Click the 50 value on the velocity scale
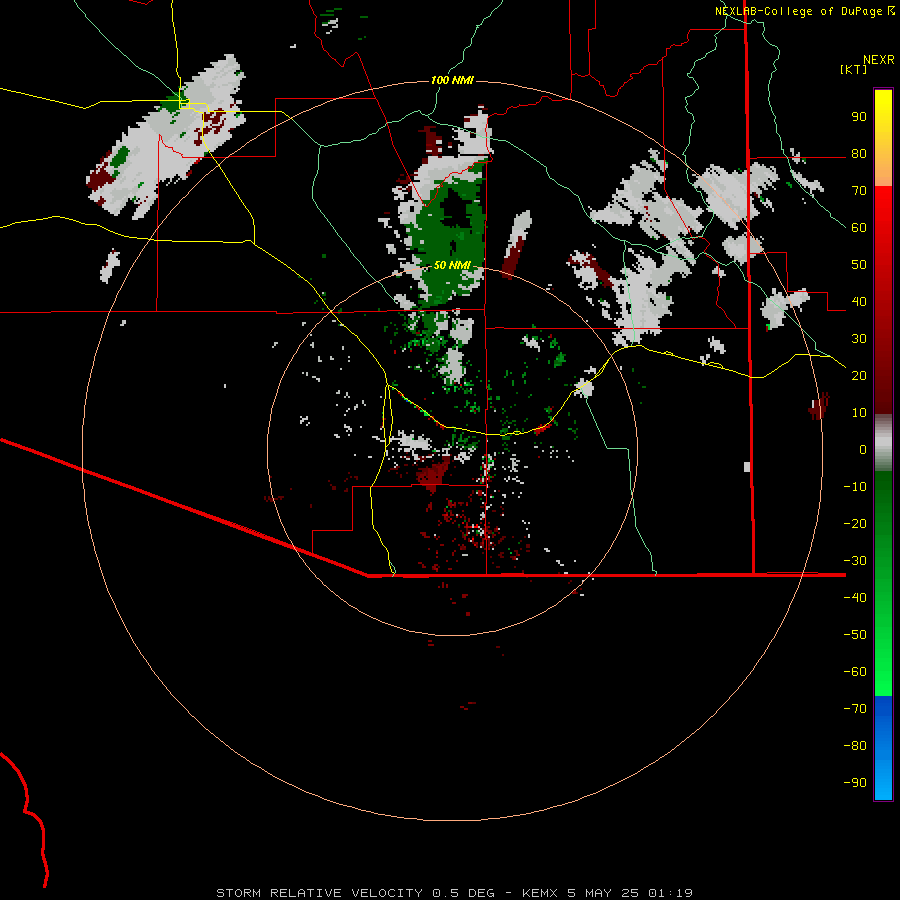Viewport: 900px width, 900px height. click(x=859, y=265)
